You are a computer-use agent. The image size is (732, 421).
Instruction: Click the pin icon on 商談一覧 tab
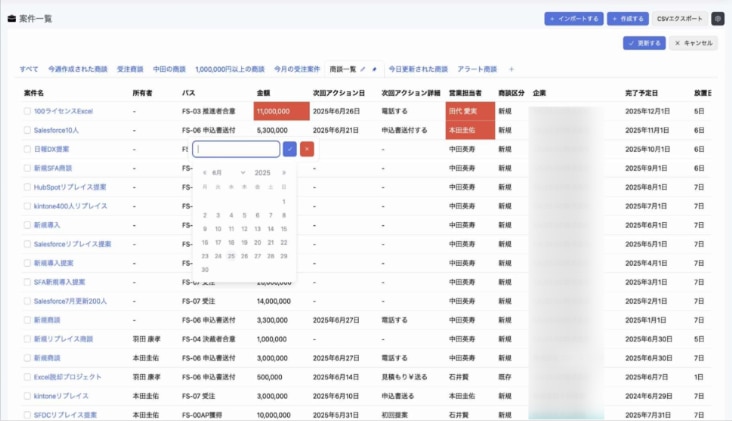[x=374, y=69]
